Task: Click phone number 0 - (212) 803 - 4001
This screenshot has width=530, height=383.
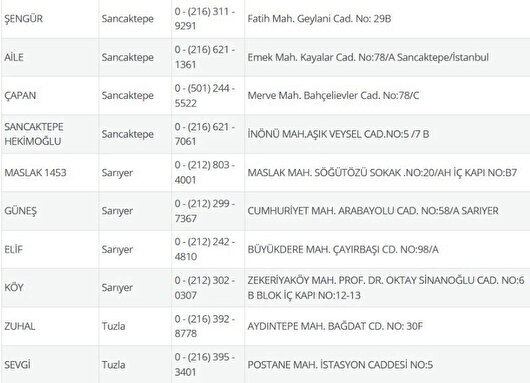Action: click(x=205, y=172)
